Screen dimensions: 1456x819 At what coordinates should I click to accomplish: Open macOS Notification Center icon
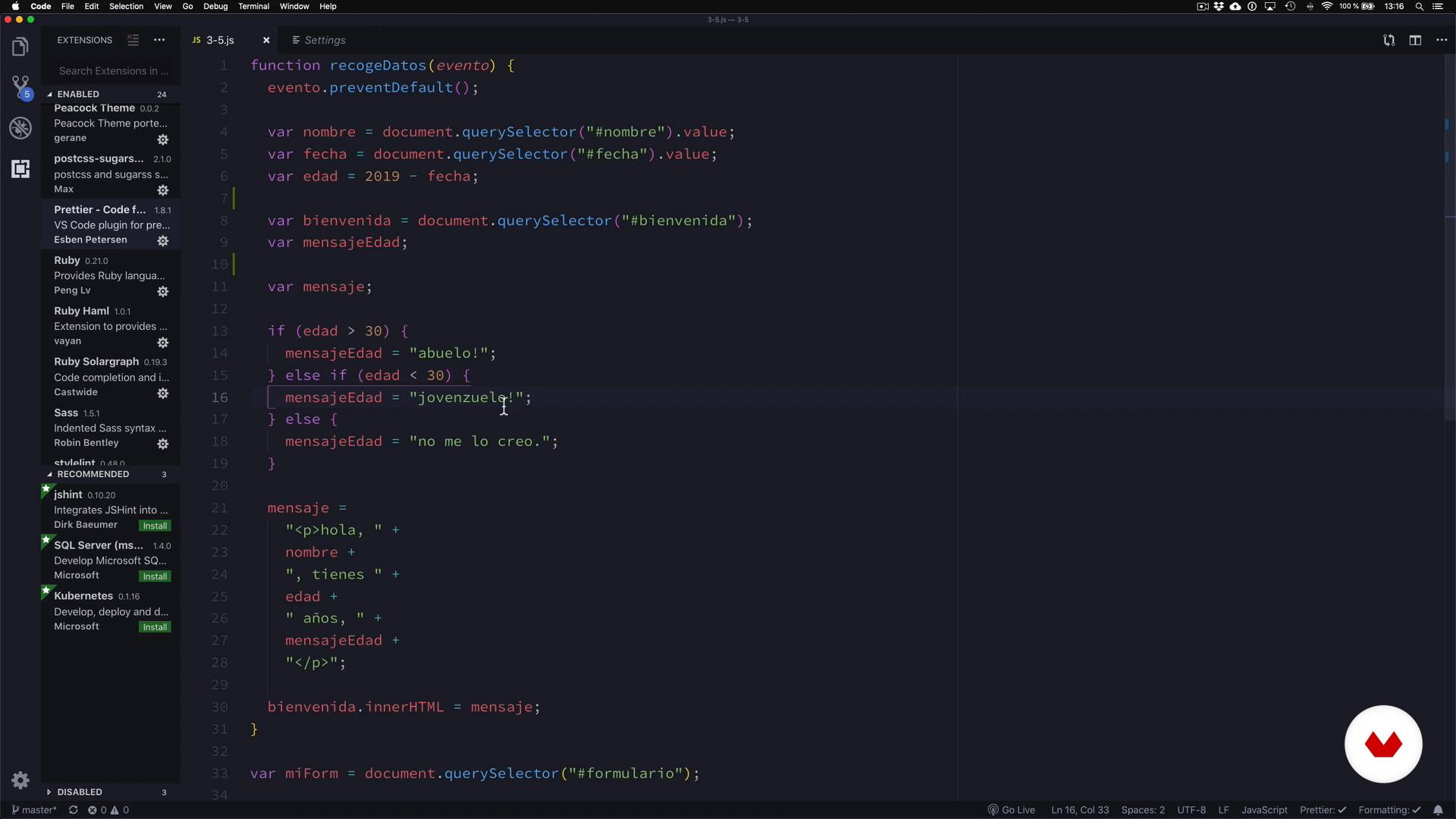tap(1437, 6)
